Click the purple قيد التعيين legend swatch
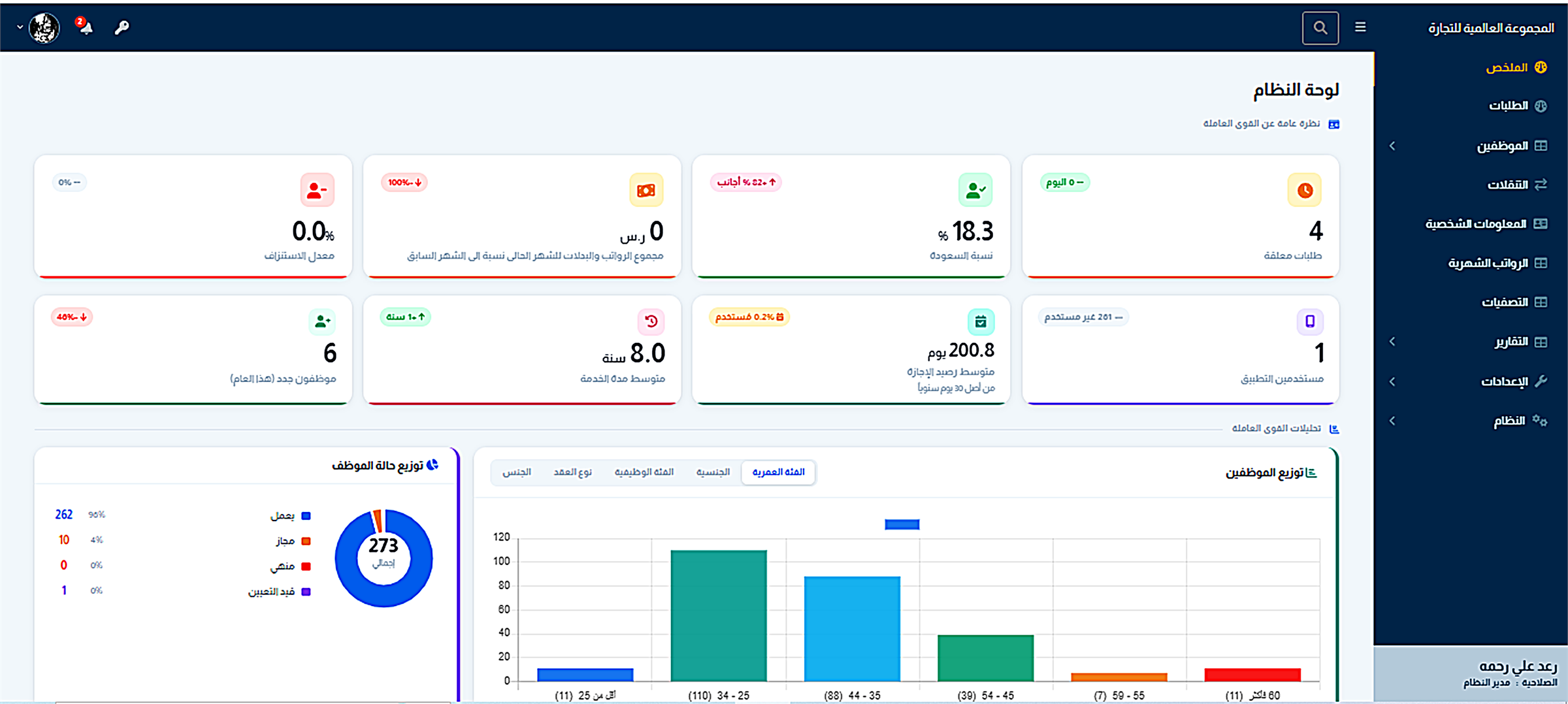1568x704 pixels. pos(306,592)
